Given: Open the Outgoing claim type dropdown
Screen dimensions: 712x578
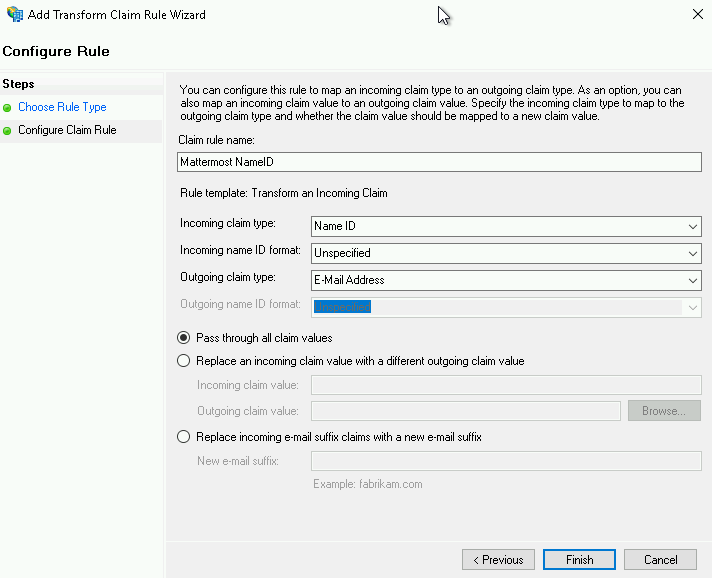Looking at the screenshot, I should (694, 281).
